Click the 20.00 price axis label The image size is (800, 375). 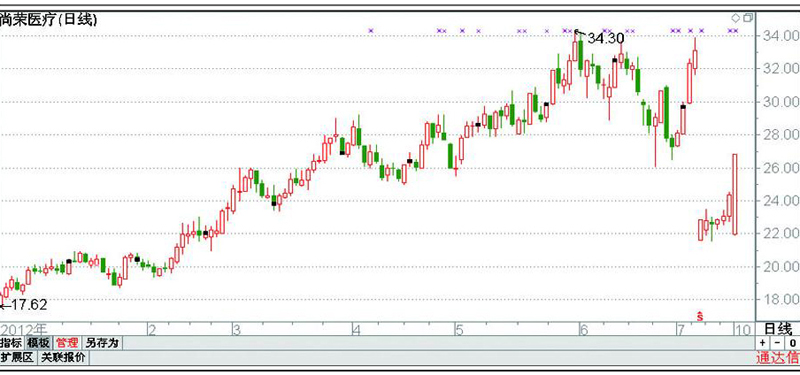pyautogui.click(x=782, y=267)
